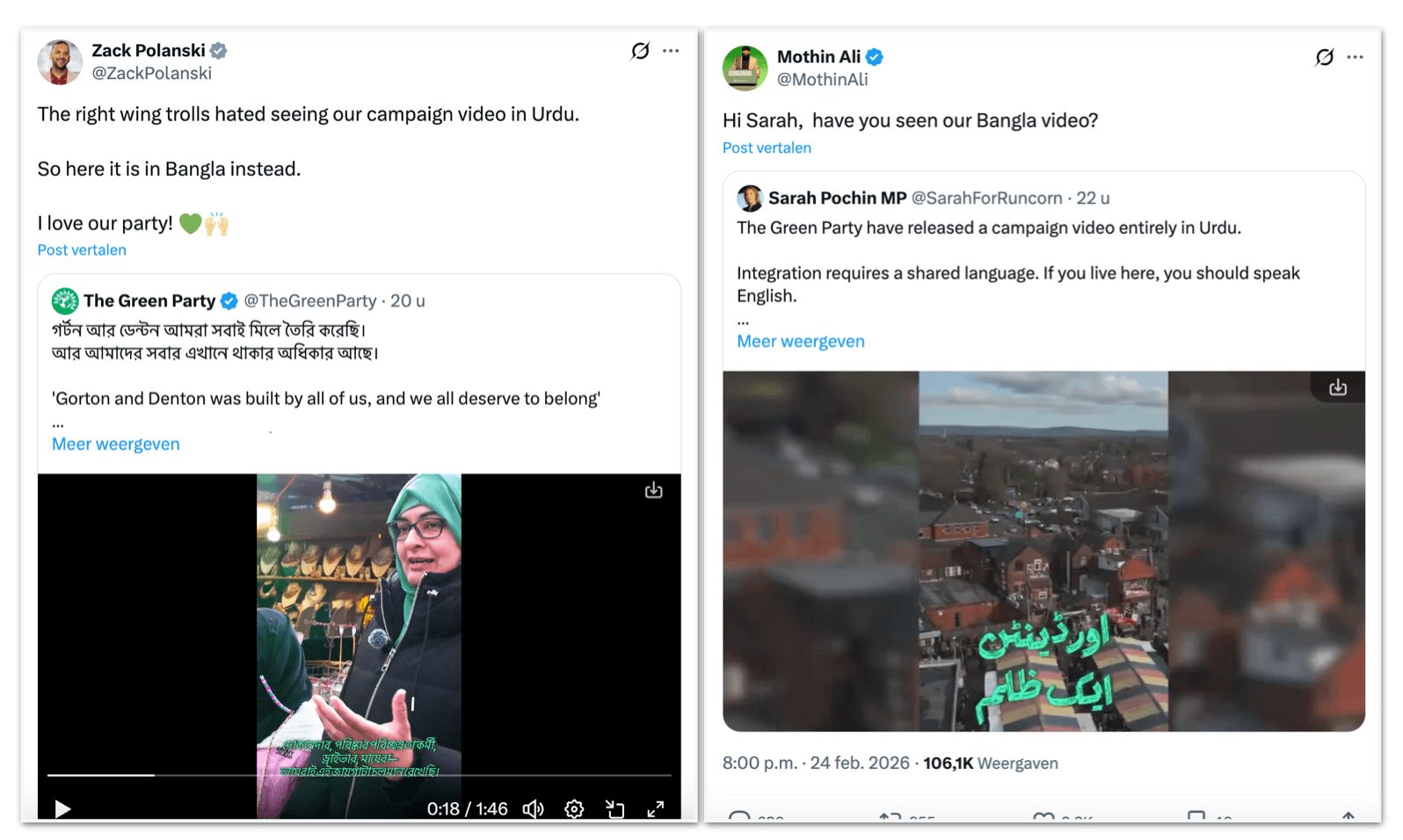This screenshot has width=1403, height=840.
Task: Mute the video using speaker icon
Action: tap(533, 809)
